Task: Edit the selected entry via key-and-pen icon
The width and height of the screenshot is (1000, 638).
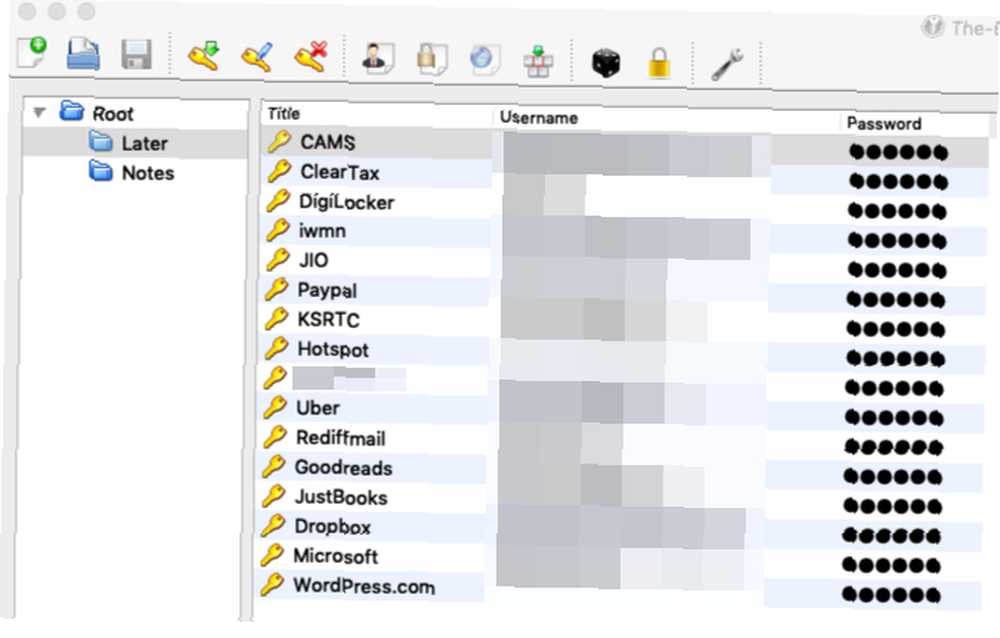Action: coord(258,56)
